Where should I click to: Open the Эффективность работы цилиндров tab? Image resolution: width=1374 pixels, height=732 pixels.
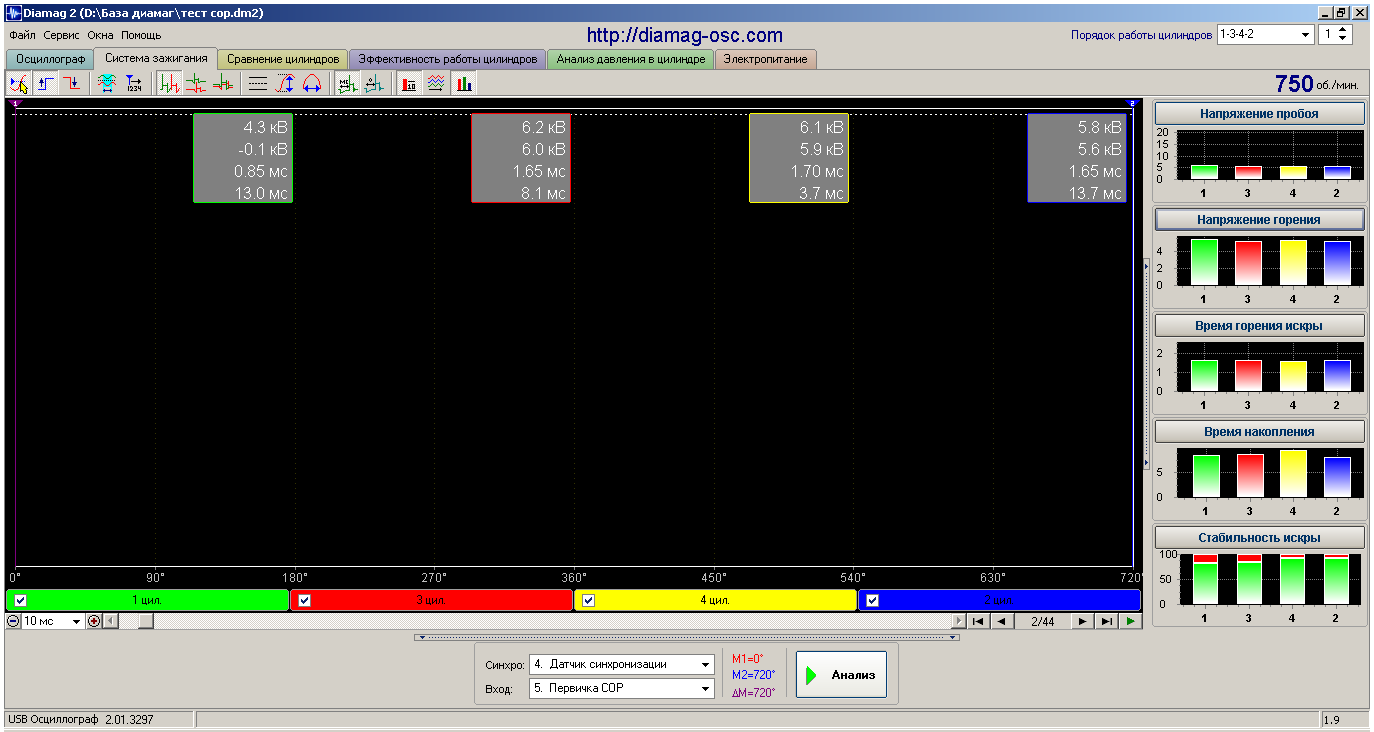(x=448, y=59)
